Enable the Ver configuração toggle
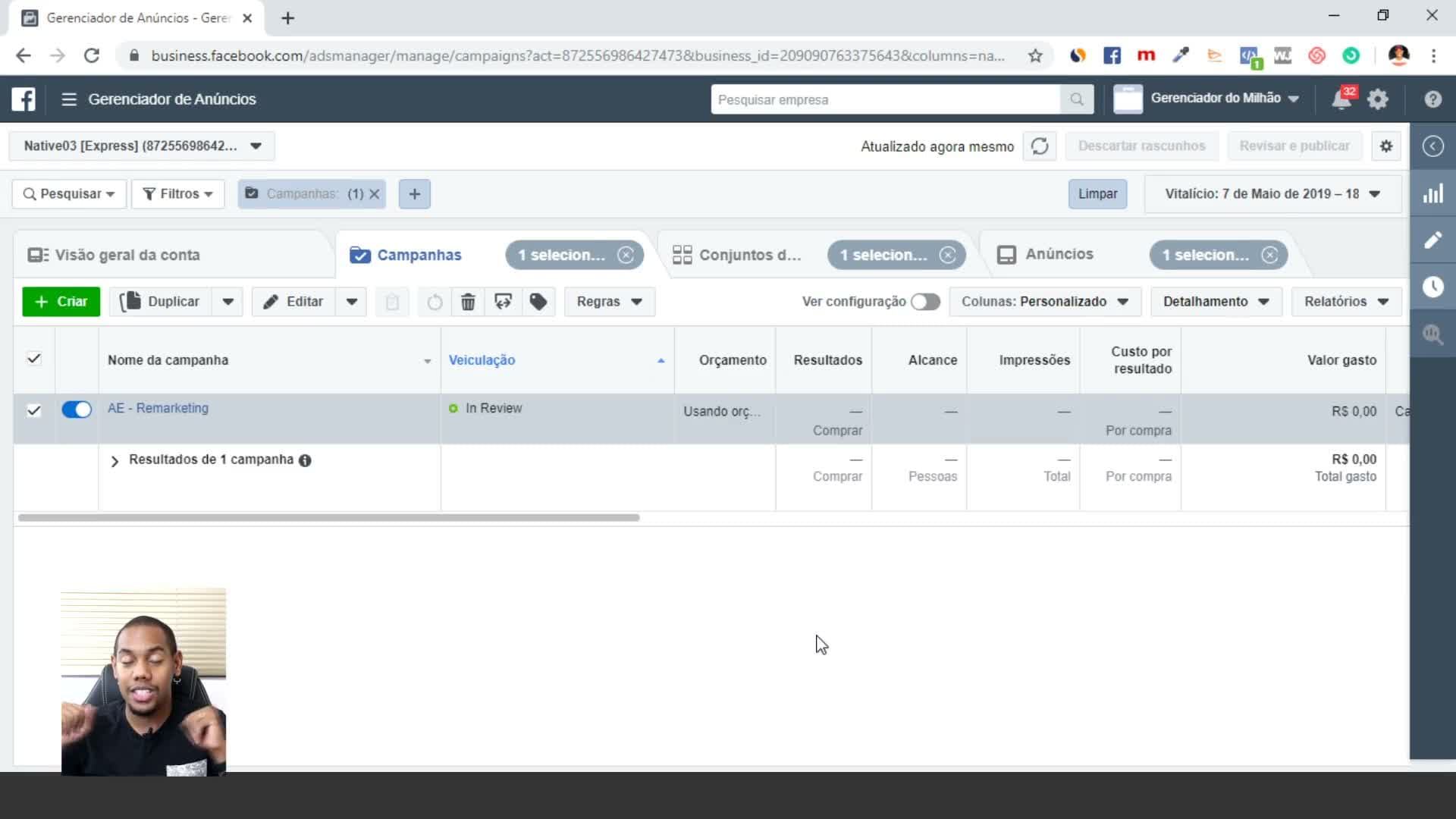Image resolution: width=1456 pixels, height=819 pixels. 925,302
